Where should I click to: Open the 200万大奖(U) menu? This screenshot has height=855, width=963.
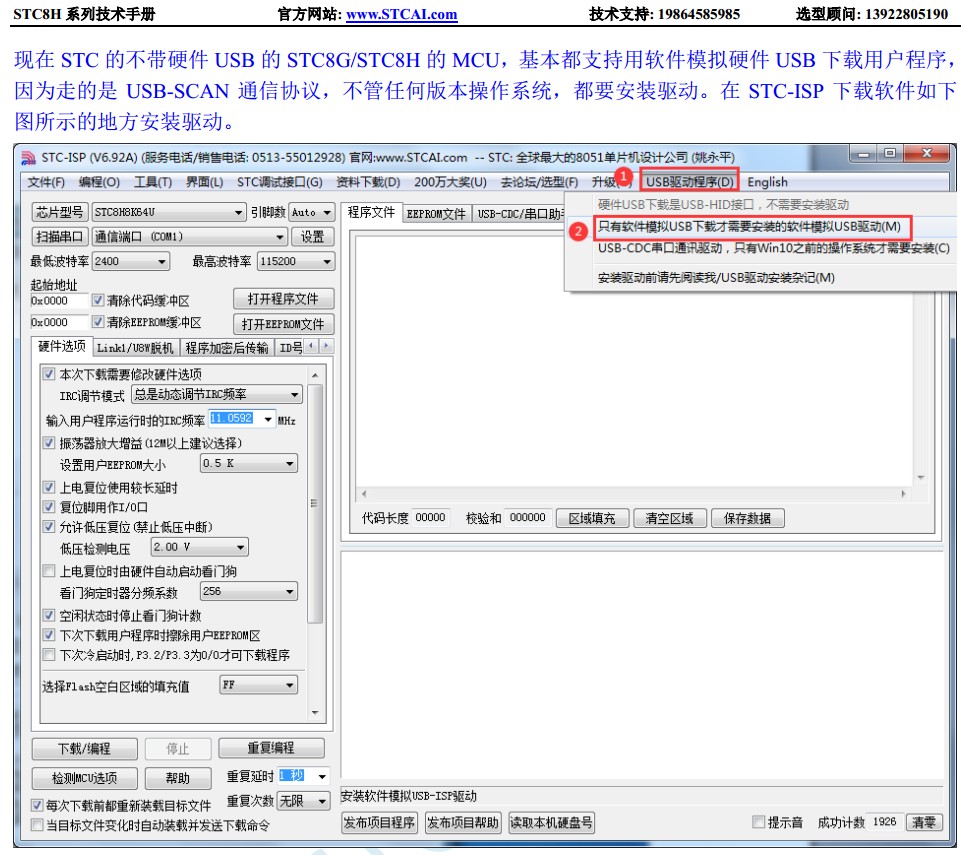(450, 182)
